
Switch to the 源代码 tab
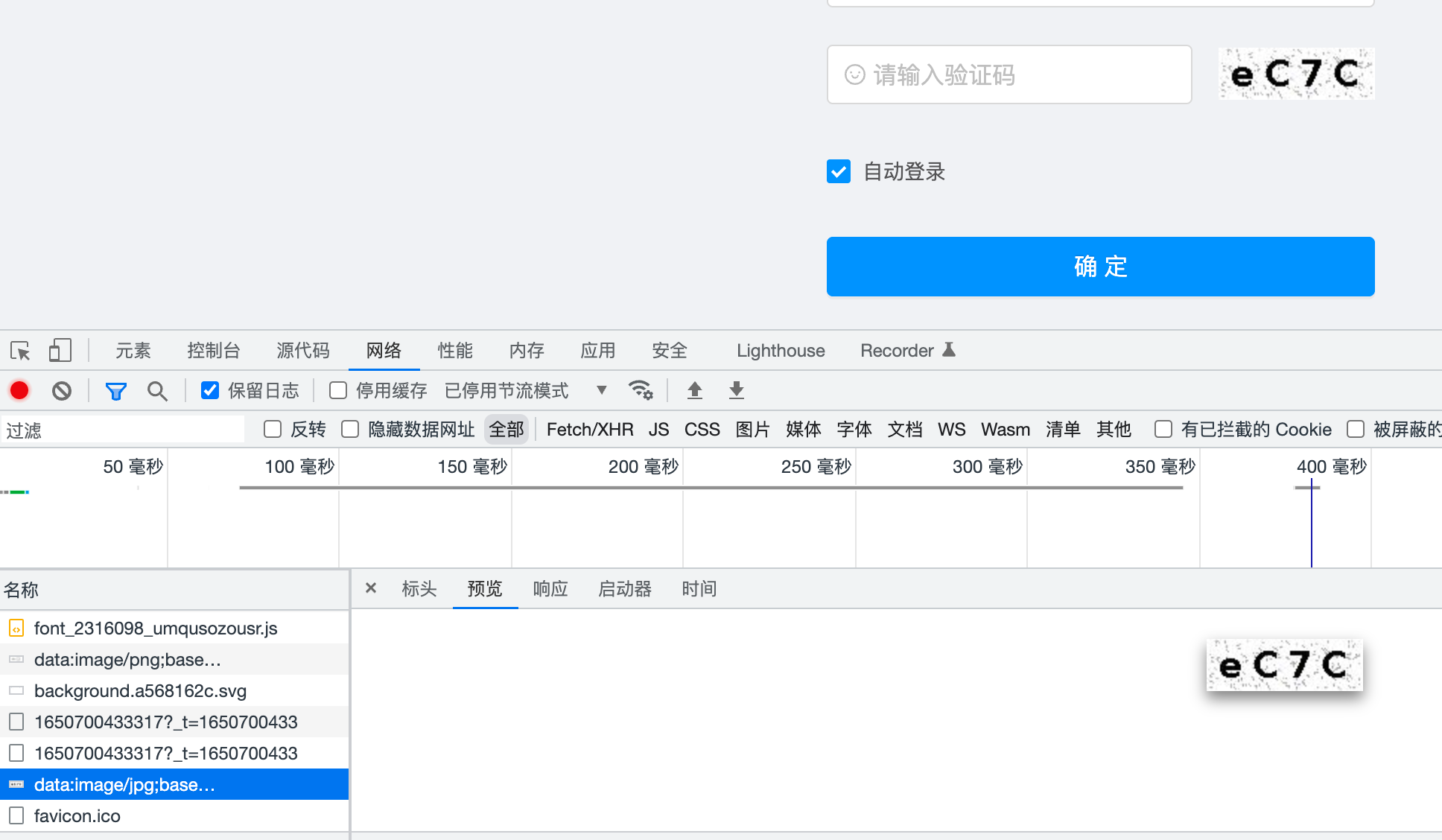pos(303,350)
